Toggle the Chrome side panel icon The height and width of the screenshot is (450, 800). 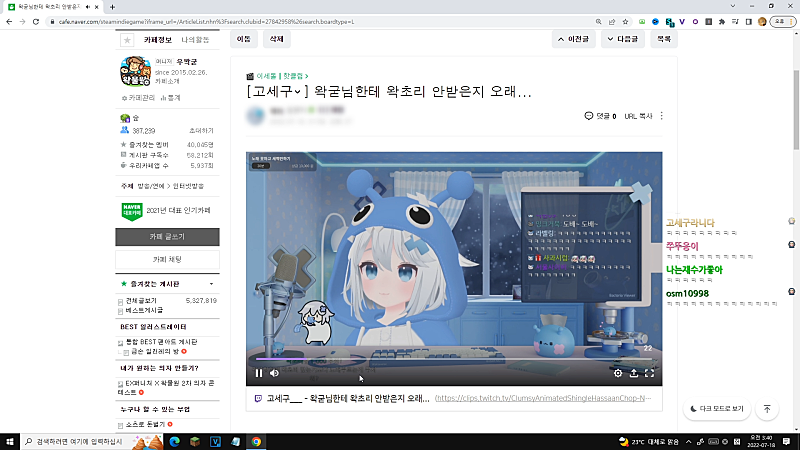coord(748,22)
